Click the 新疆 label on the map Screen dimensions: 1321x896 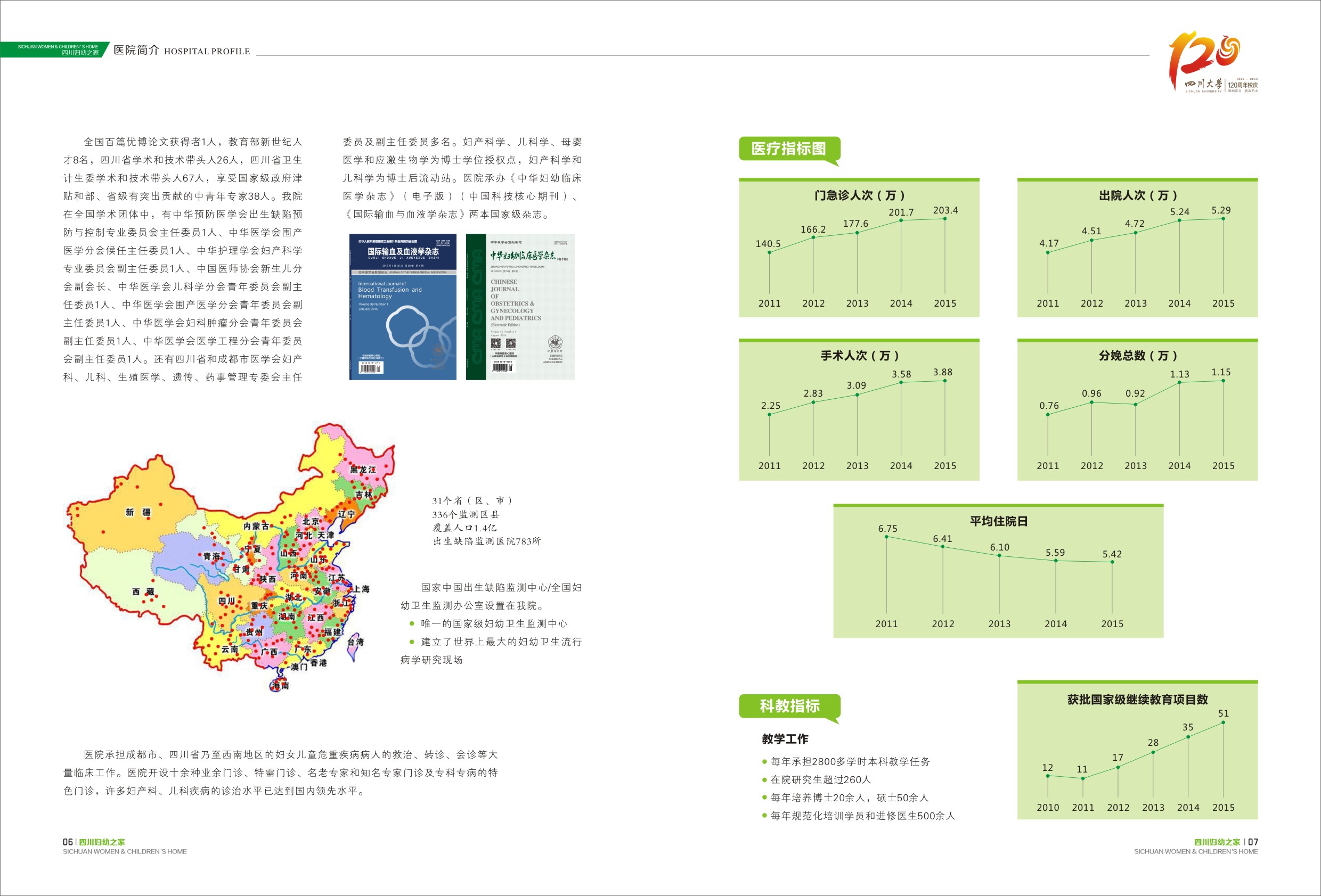pyautogui.click(x=137, y=512)
